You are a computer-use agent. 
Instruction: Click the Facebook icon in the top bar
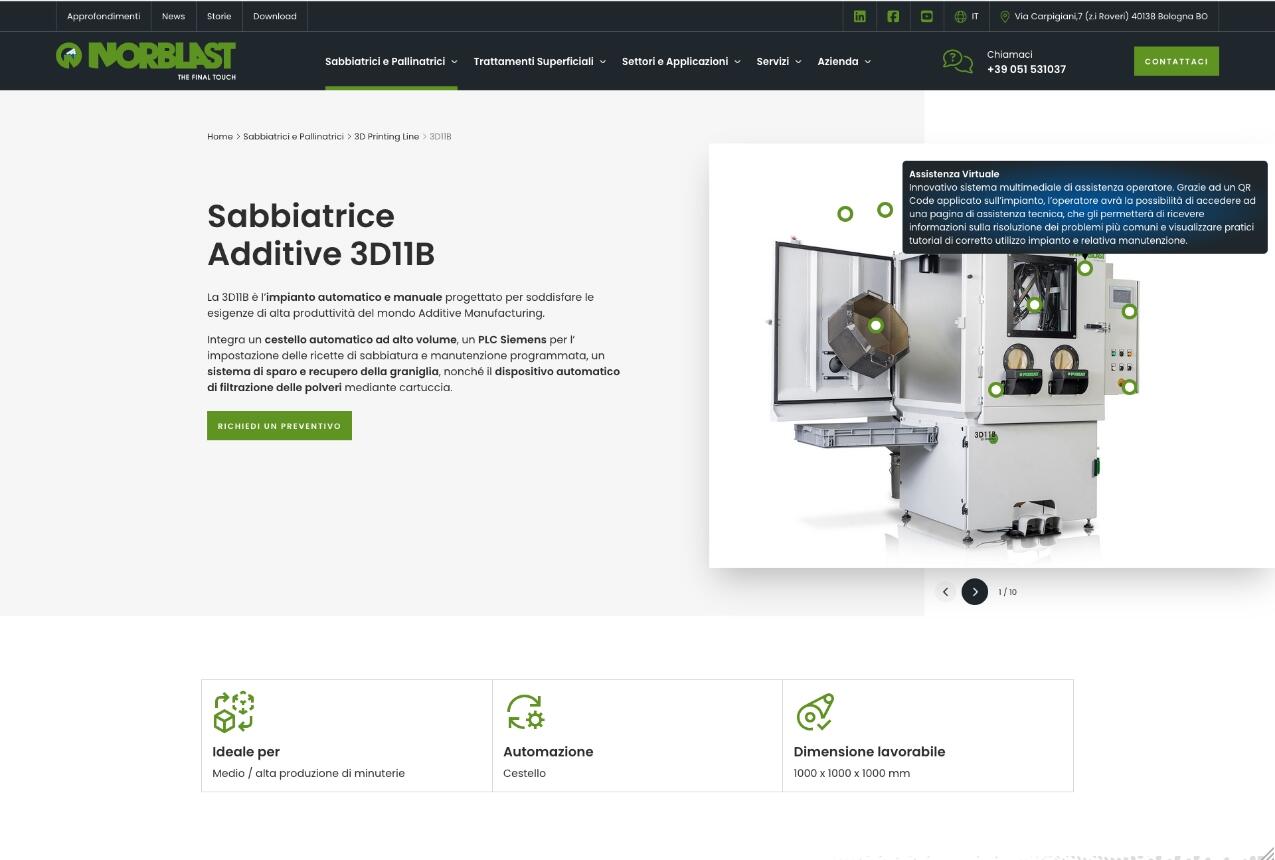tap(893, 16)
